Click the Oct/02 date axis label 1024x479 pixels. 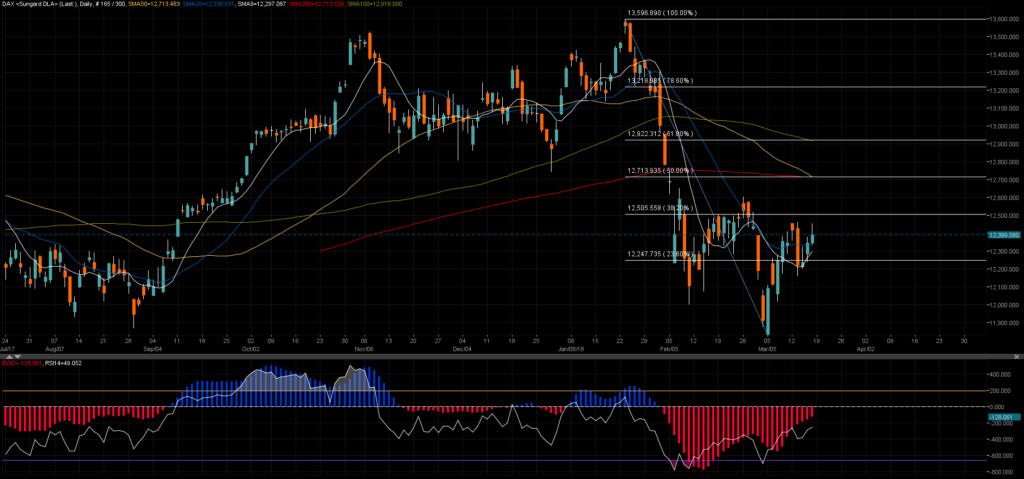(249, 349)
